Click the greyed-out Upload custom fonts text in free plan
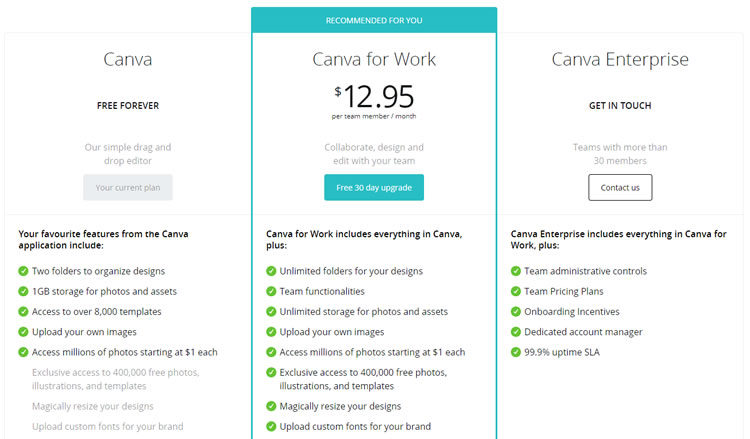Viewport: 750px width, 439px height. tap(108, 427)
